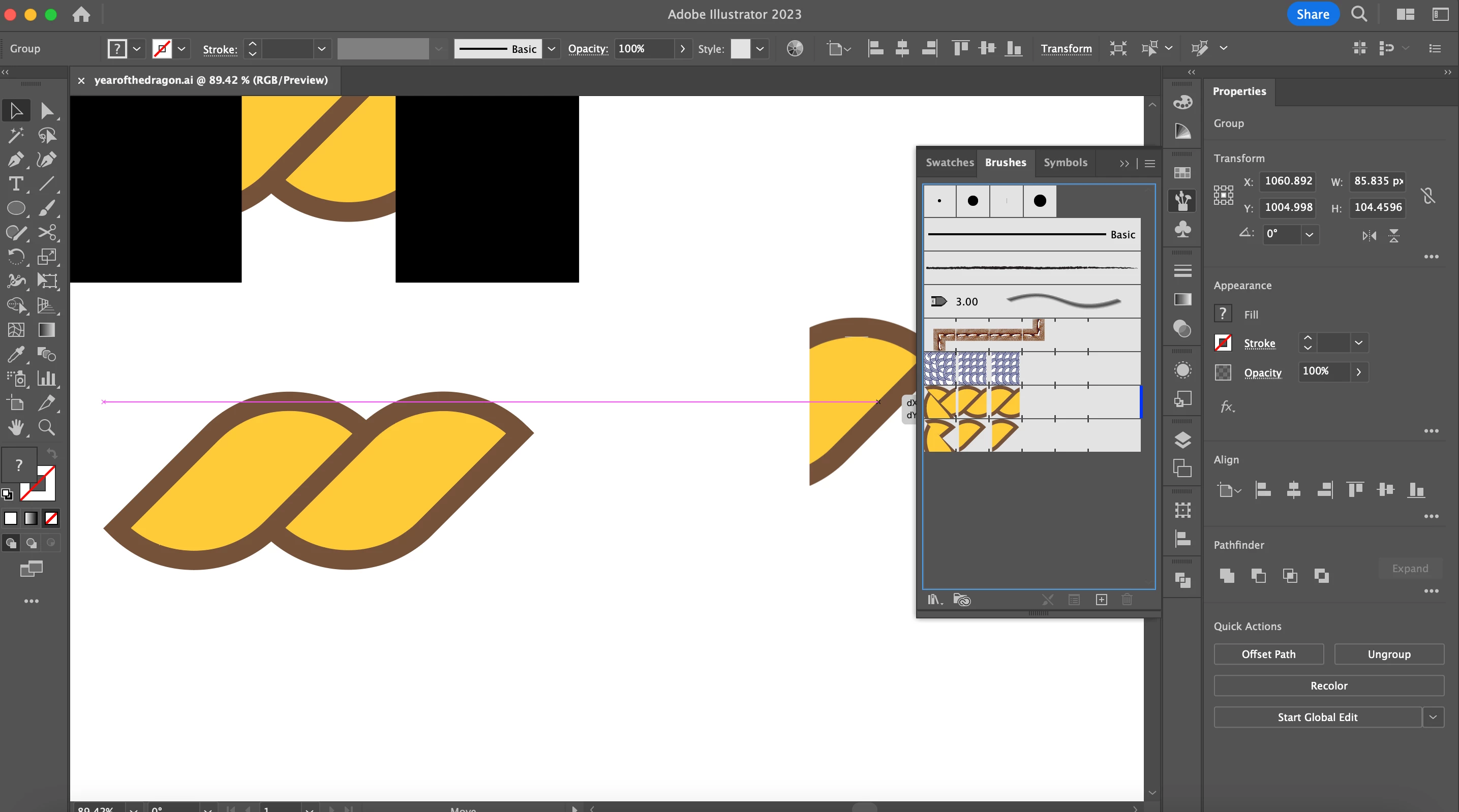Set paint mode to None
Image resolution: width=1459 pixels, height=812 pixels.
click(51, 518)
